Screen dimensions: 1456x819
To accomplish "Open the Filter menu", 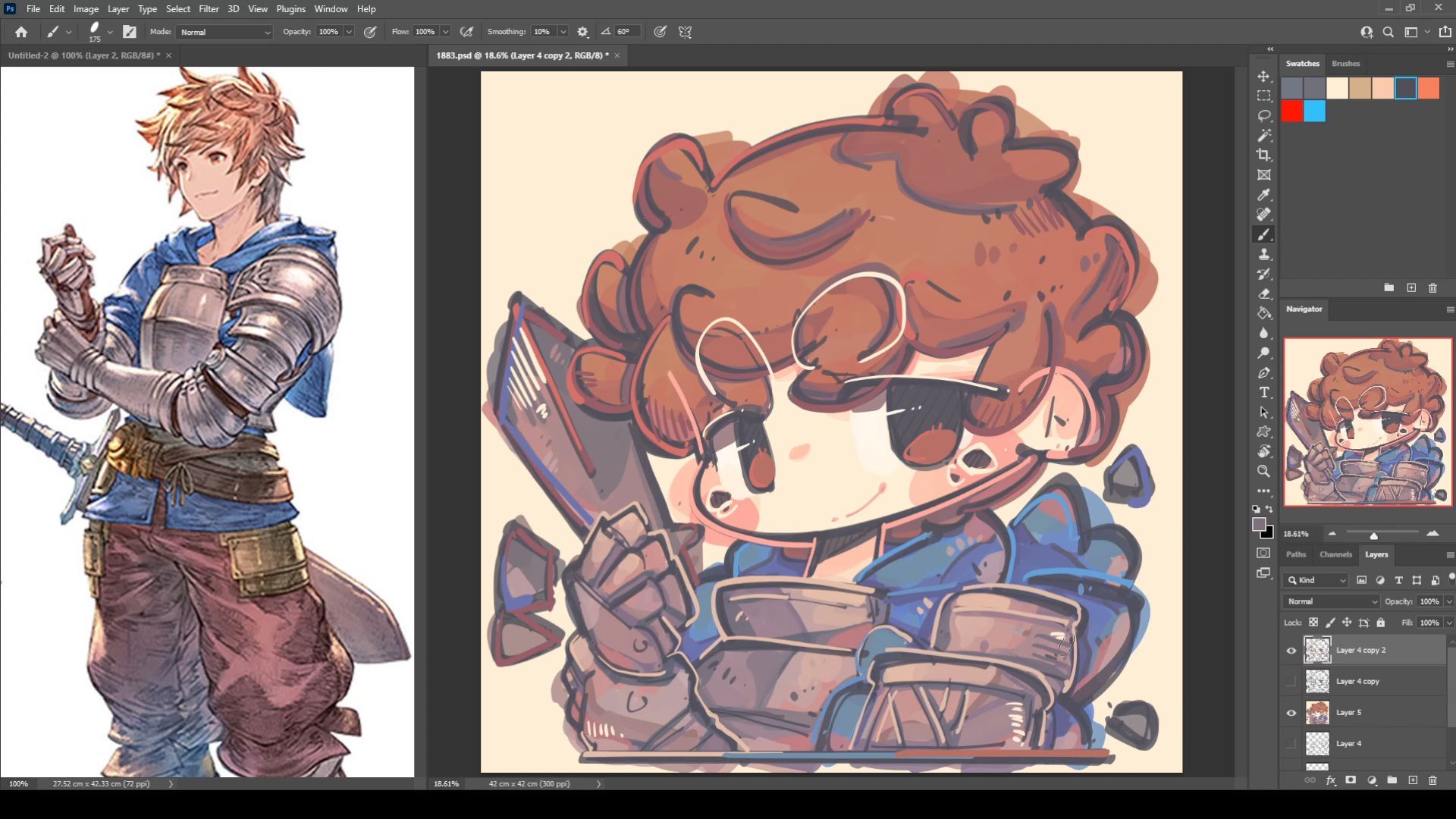I will [x=209, y=9].
